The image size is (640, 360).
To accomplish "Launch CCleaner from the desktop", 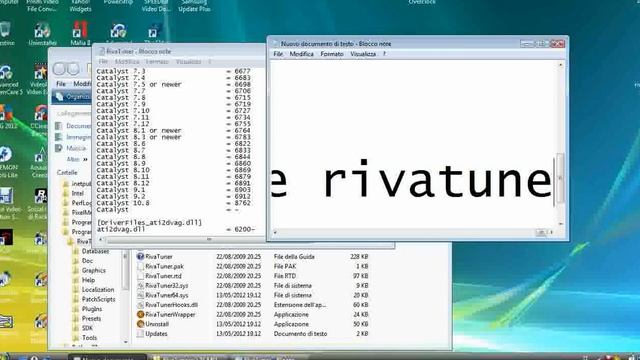I will pos(40,116).
